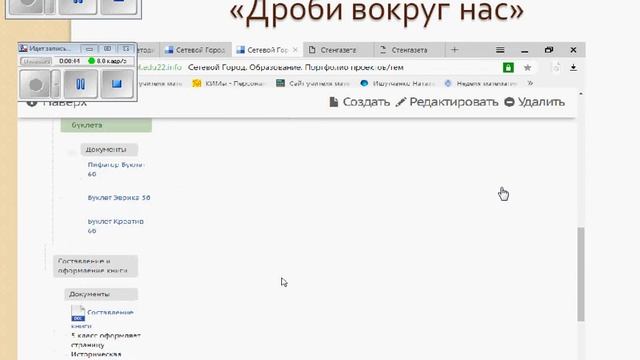Image resolution: width=640 pixels, height=360 pixels.
Task: Click the scrollbar up arrow
Action: point(581,94)
